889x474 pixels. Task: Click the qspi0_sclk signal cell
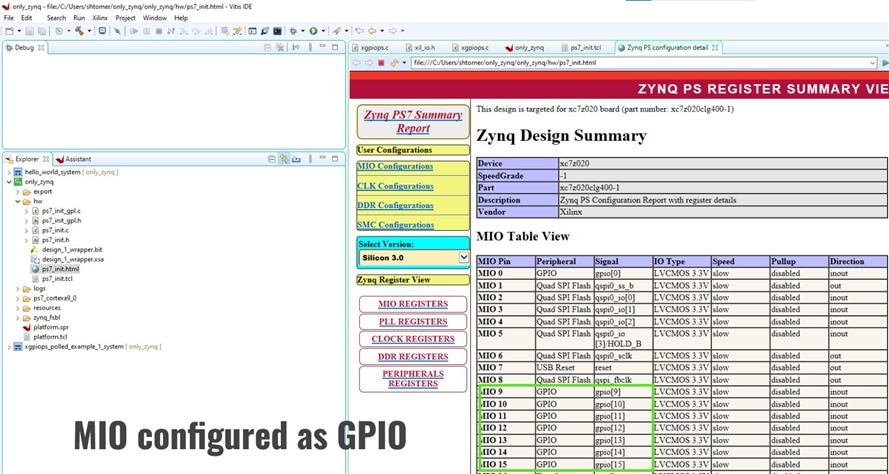coord(623,356)
